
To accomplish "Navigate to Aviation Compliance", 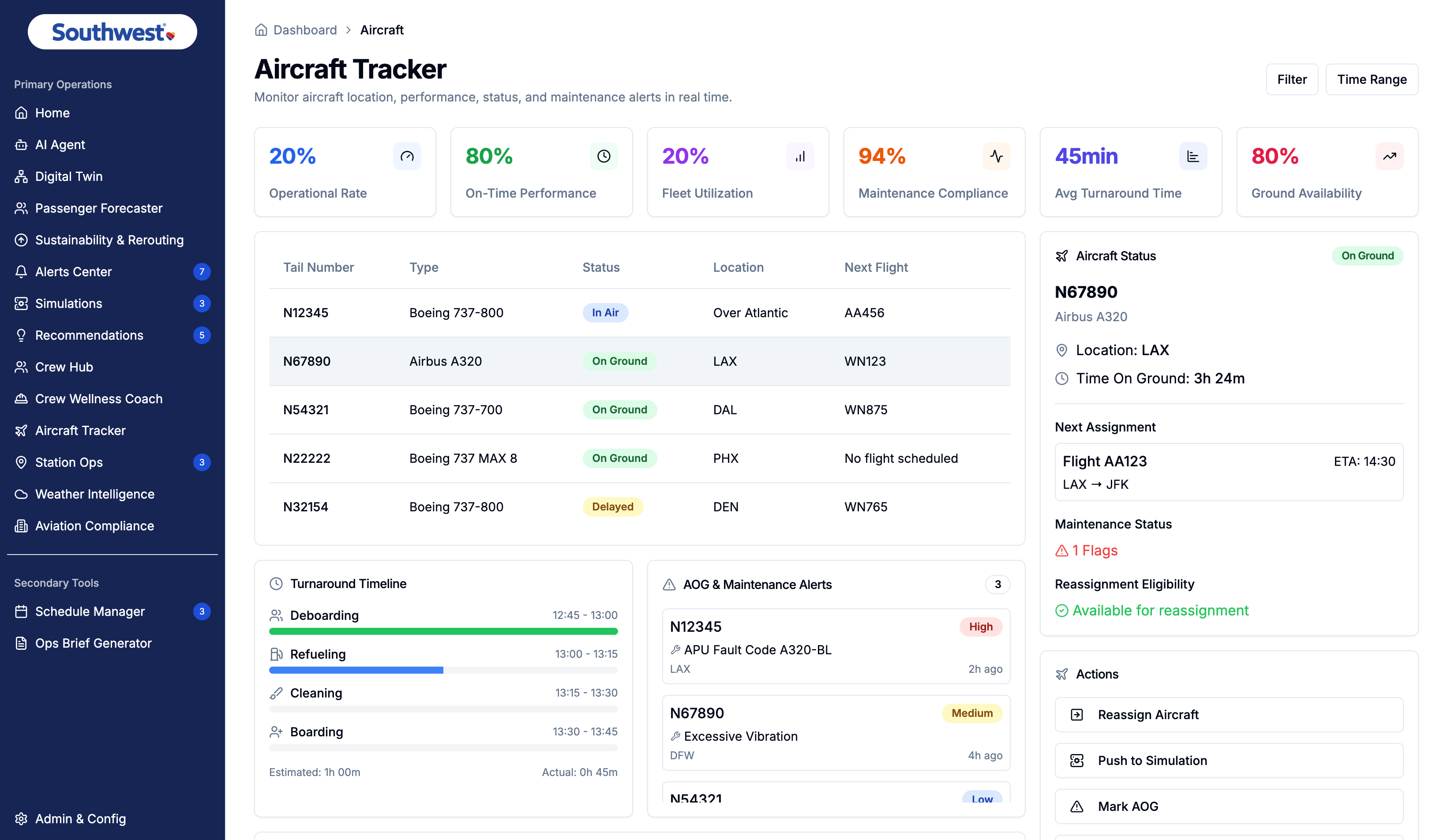I will 112,526.
